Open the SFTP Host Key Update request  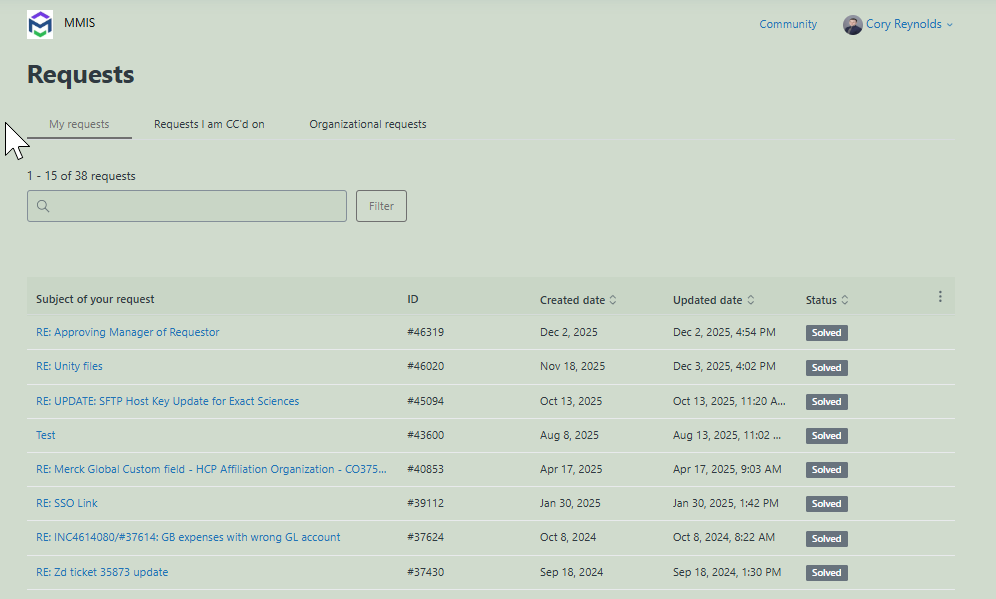167,402
